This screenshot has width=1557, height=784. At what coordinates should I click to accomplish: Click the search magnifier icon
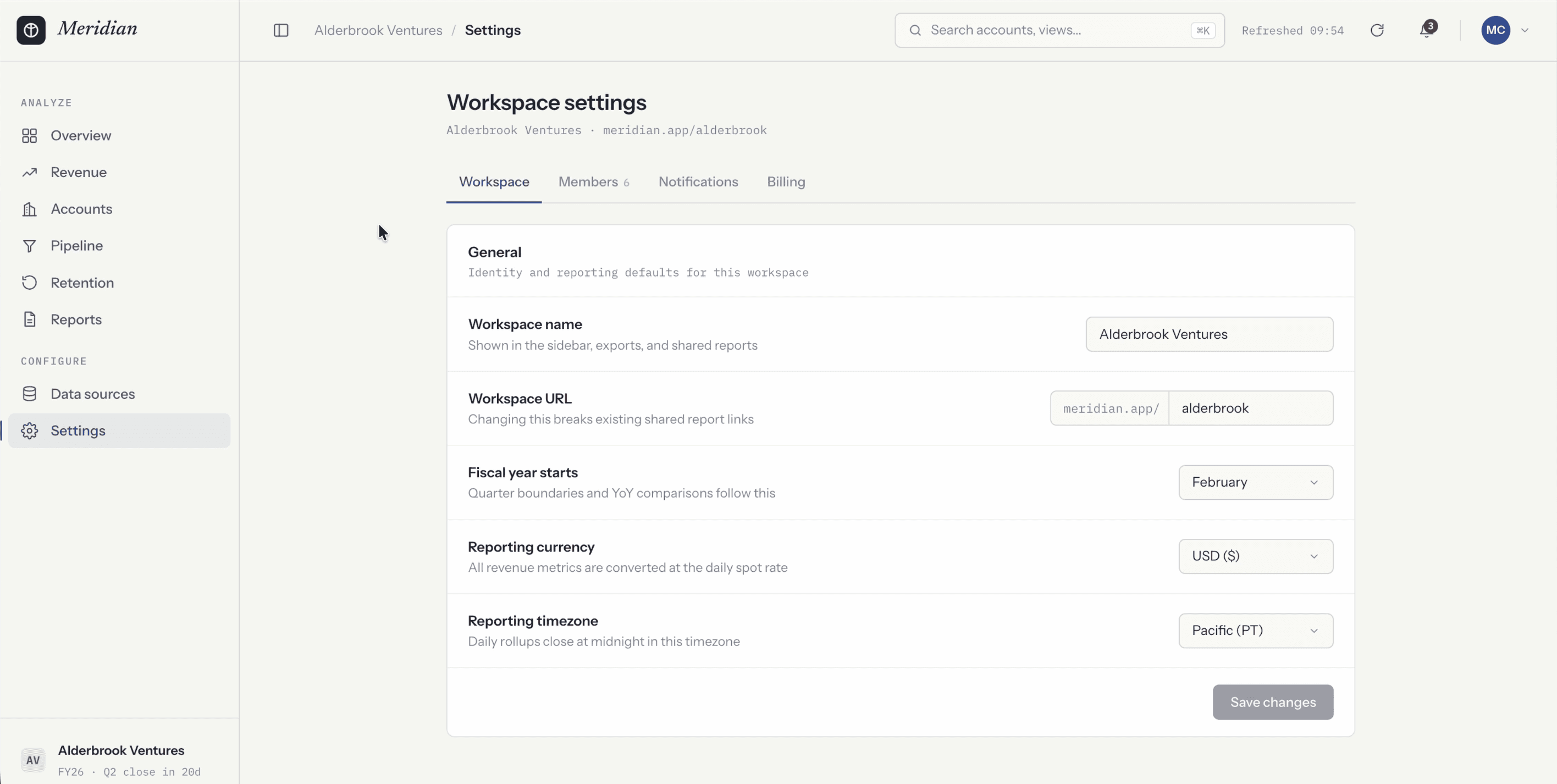915,30
